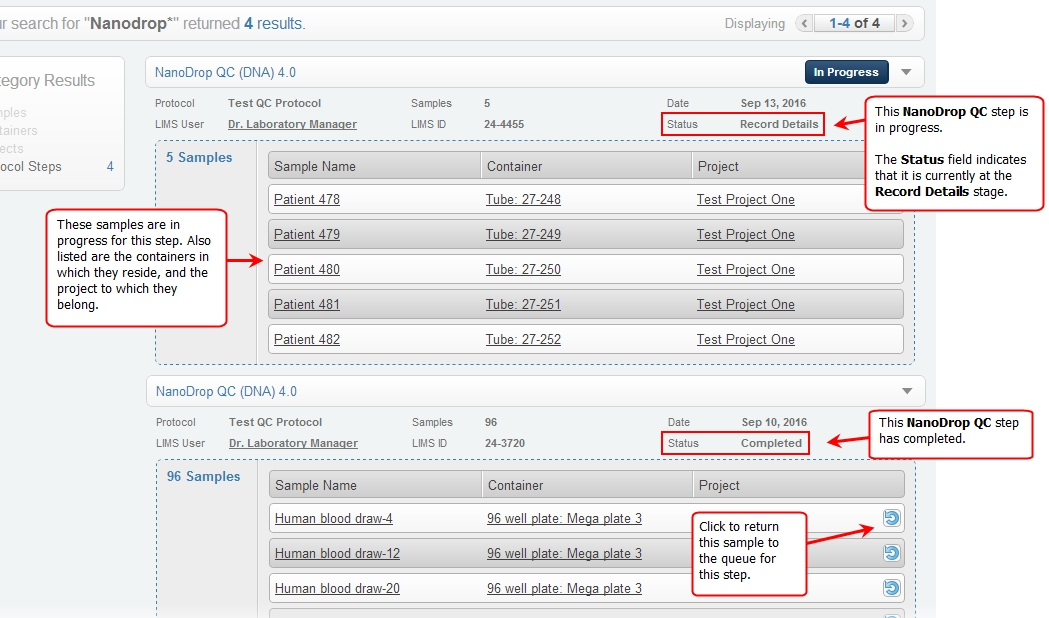Open 96 well plate: Mega plate 3 link for draw-4

coord(564,518)
